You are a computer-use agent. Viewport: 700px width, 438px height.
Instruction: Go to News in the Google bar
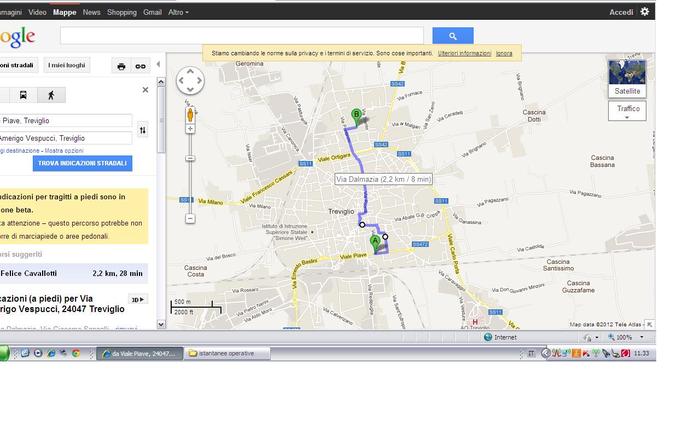(x=92, y=12)
